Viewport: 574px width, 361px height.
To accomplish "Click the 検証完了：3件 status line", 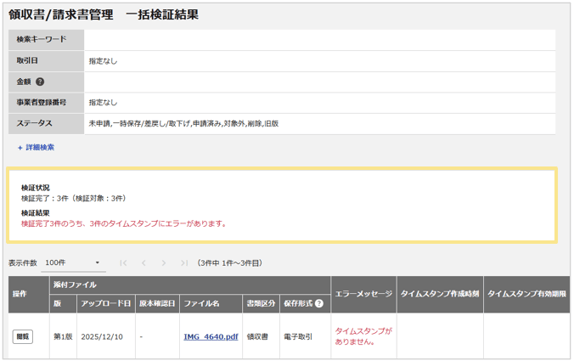I will 74,198.
